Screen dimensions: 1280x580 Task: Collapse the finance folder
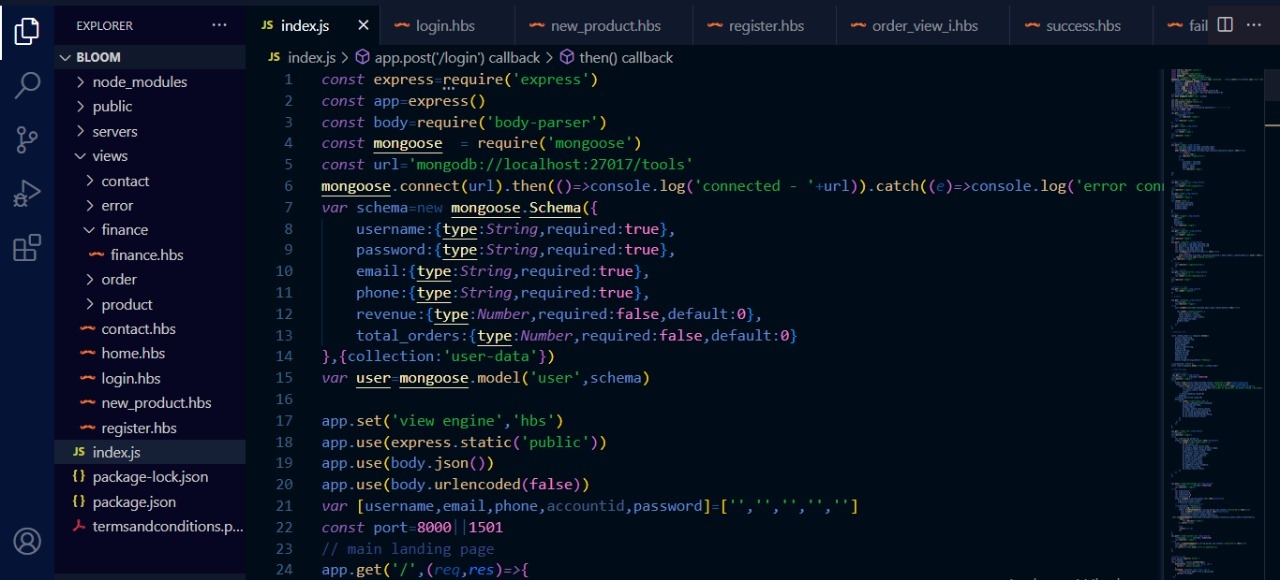tap(124, 230)
